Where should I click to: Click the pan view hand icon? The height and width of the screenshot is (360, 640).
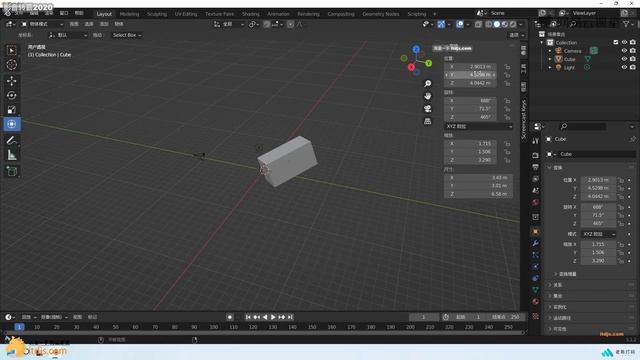click(427, 96)
